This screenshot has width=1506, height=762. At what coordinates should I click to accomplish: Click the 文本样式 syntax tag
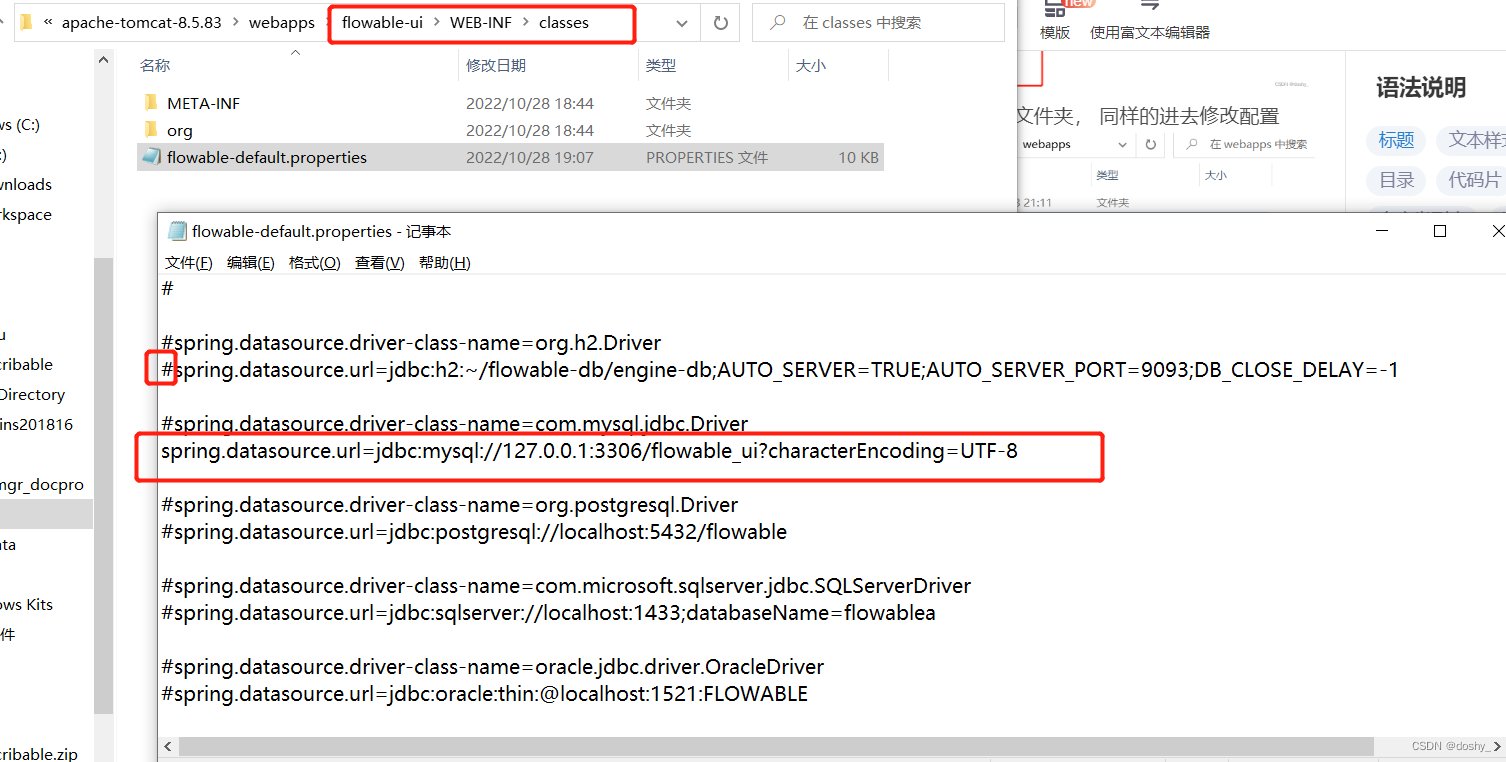pos(1471,140)
